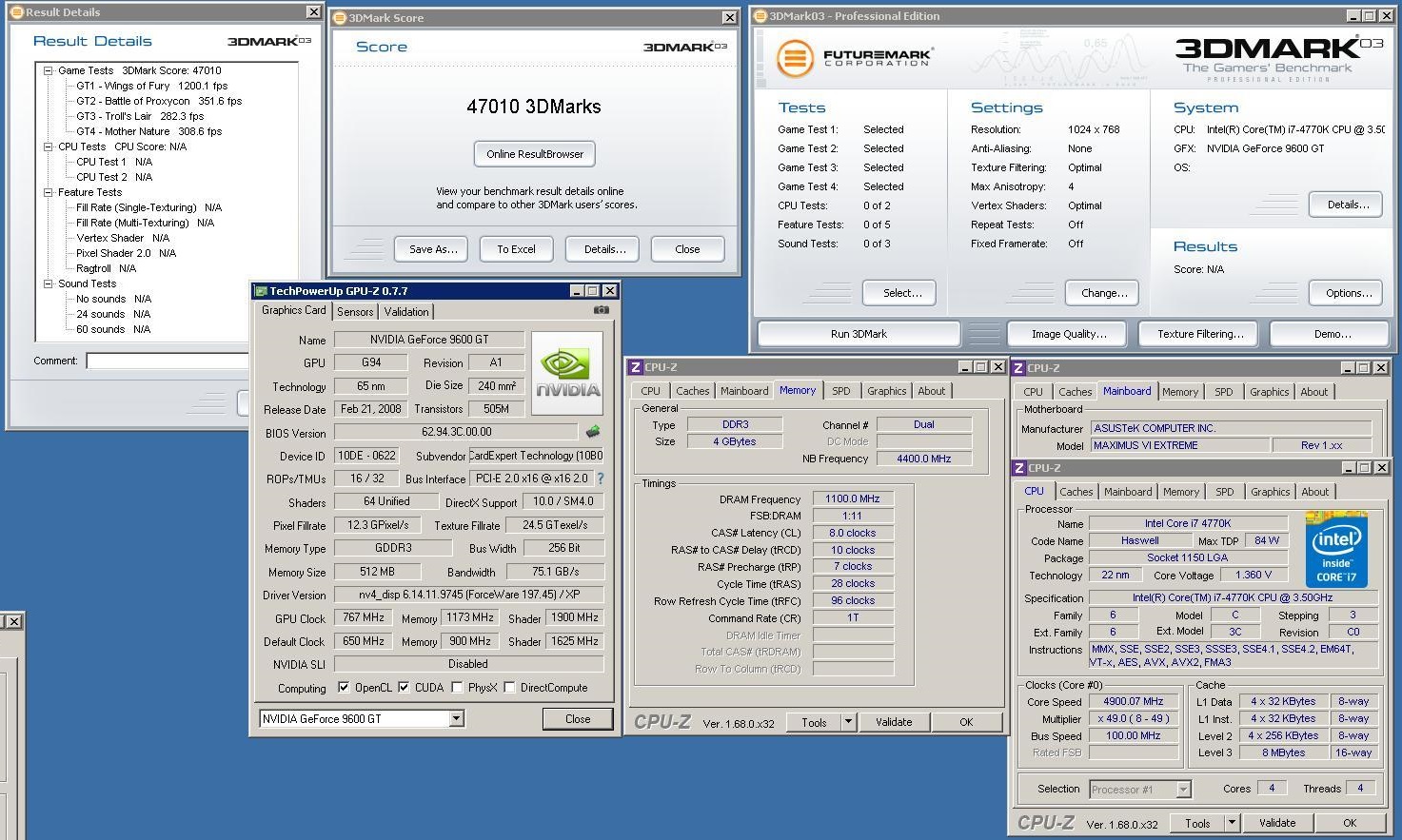Viewport: 1402px width, 840px height.
Task: Click the Details button in 3DMark Score window
Action: (604, 249)
